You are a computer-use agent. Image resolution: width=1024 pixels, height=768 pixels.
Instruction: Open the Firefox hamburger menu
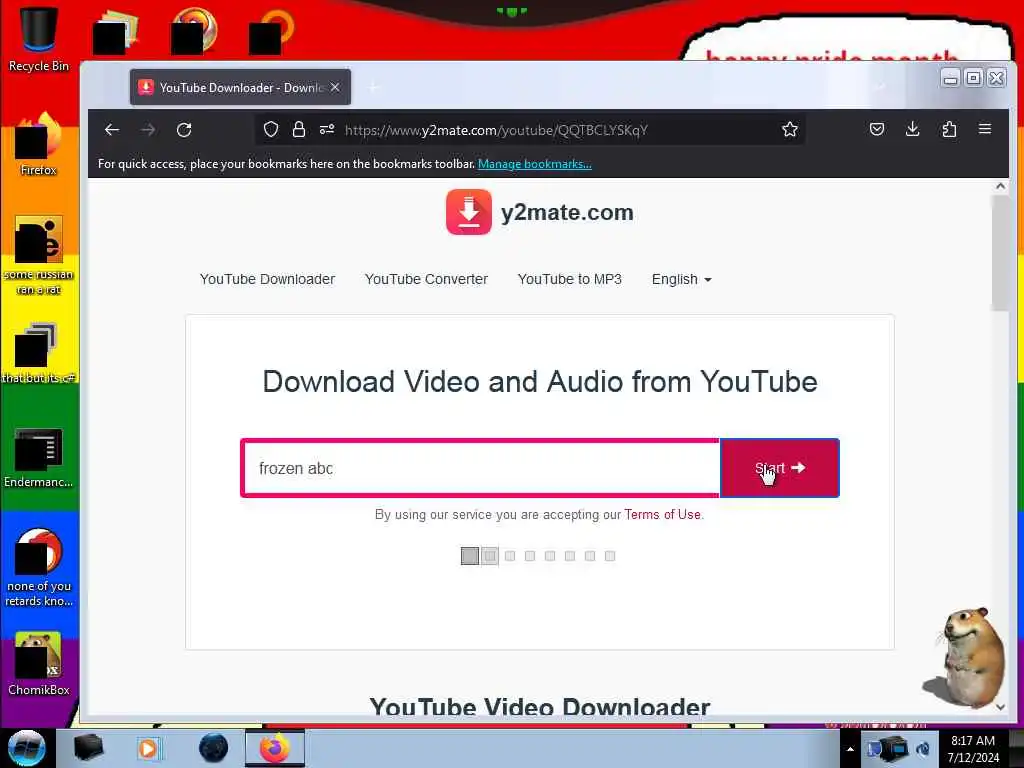click(985, 129)
